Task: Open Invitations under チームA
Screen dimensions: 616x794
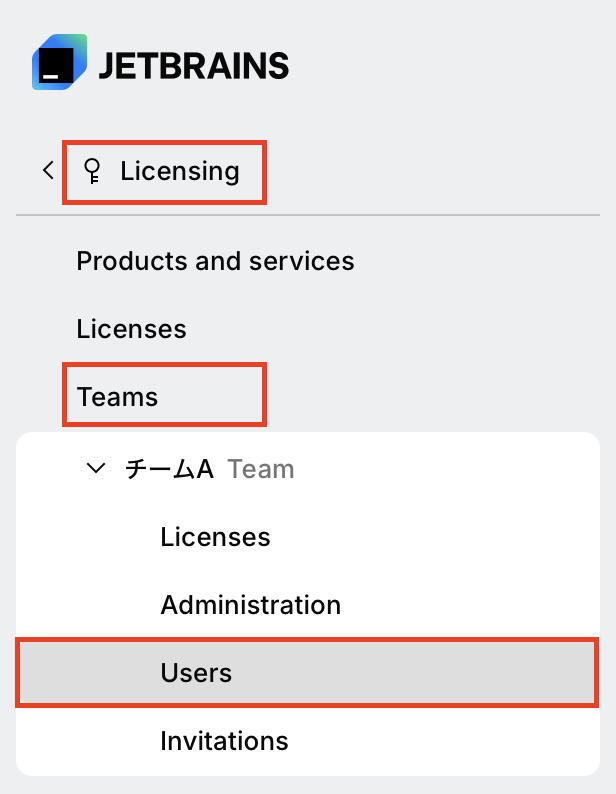Action: (224, 741)
